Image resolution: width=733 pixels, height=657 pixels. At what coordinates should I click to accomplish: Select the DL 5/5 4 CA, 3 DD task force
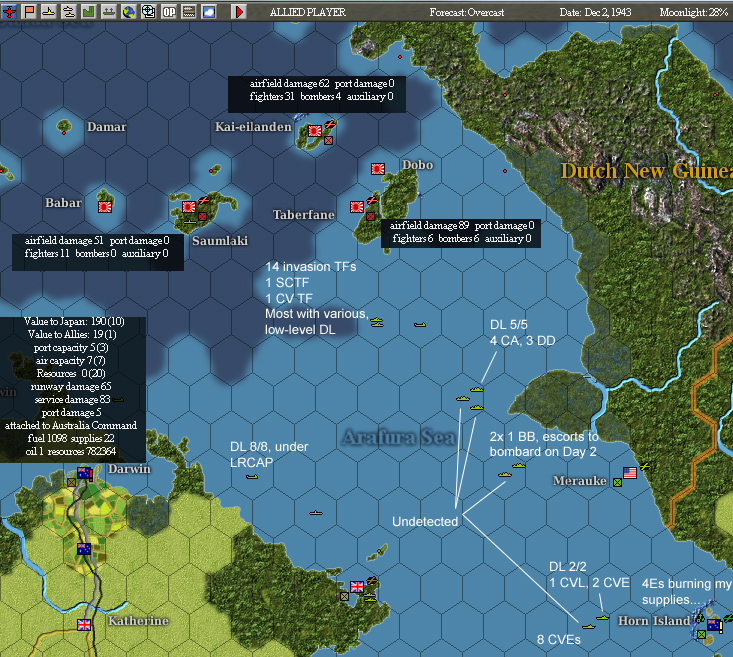477,389
